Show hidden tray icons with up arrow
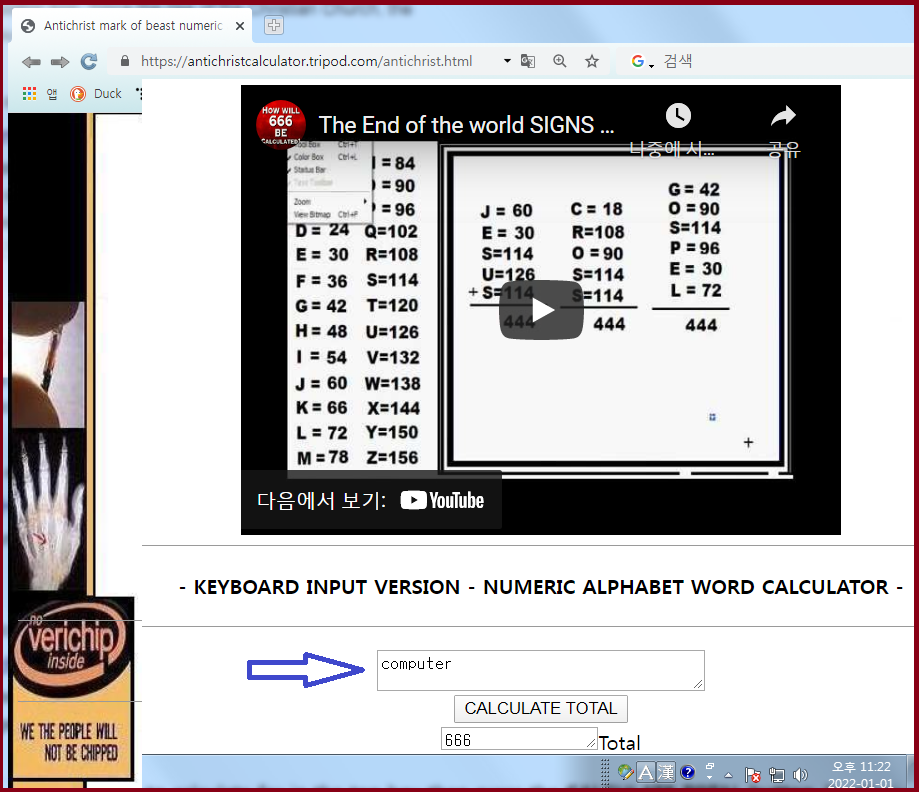 pos(728,775)
